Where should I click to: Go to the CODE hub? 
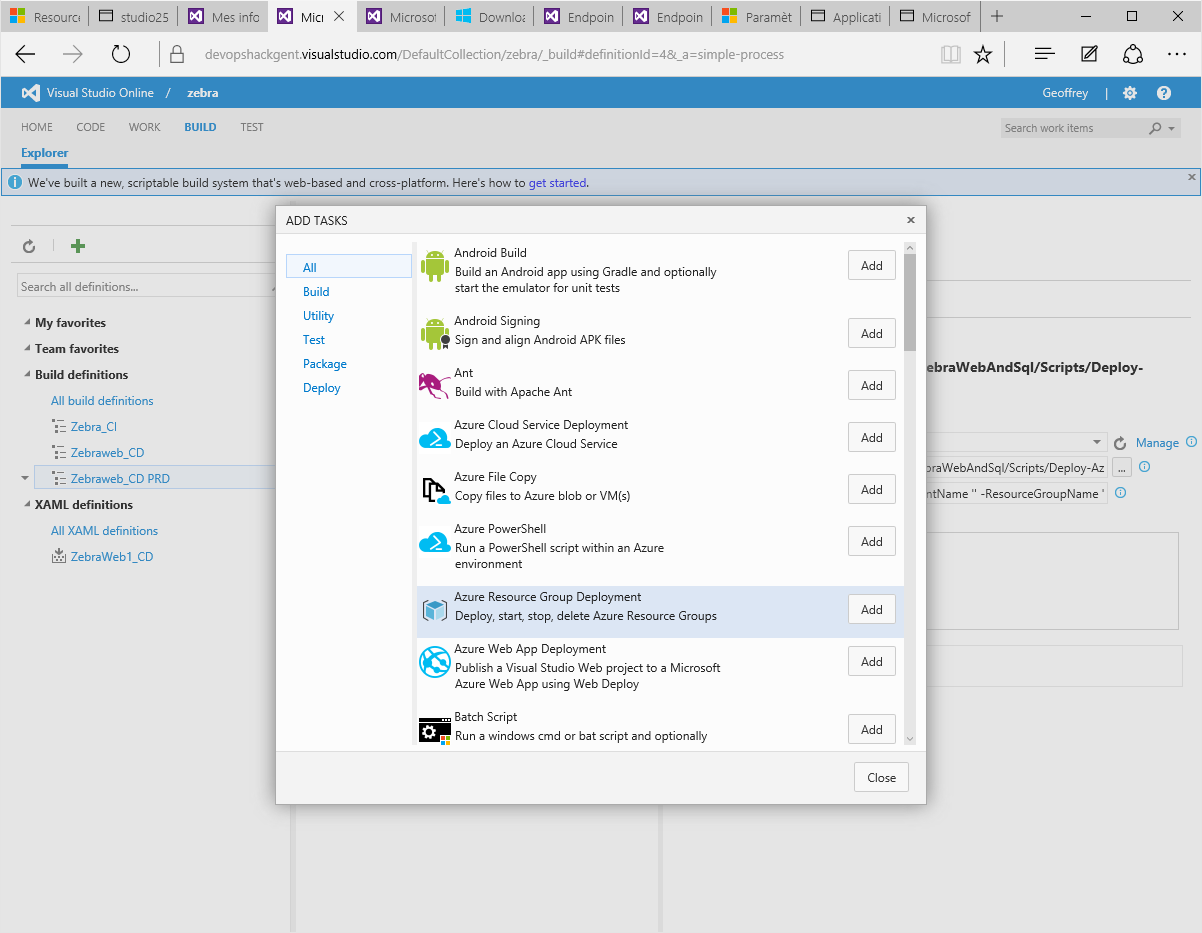pos(91,127)
